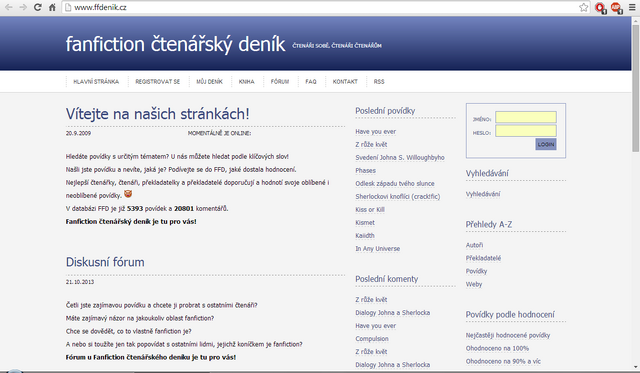Screen dimensions: 640x373
Task: Open the Chrome hamburger menu
Action: (632, 7)
